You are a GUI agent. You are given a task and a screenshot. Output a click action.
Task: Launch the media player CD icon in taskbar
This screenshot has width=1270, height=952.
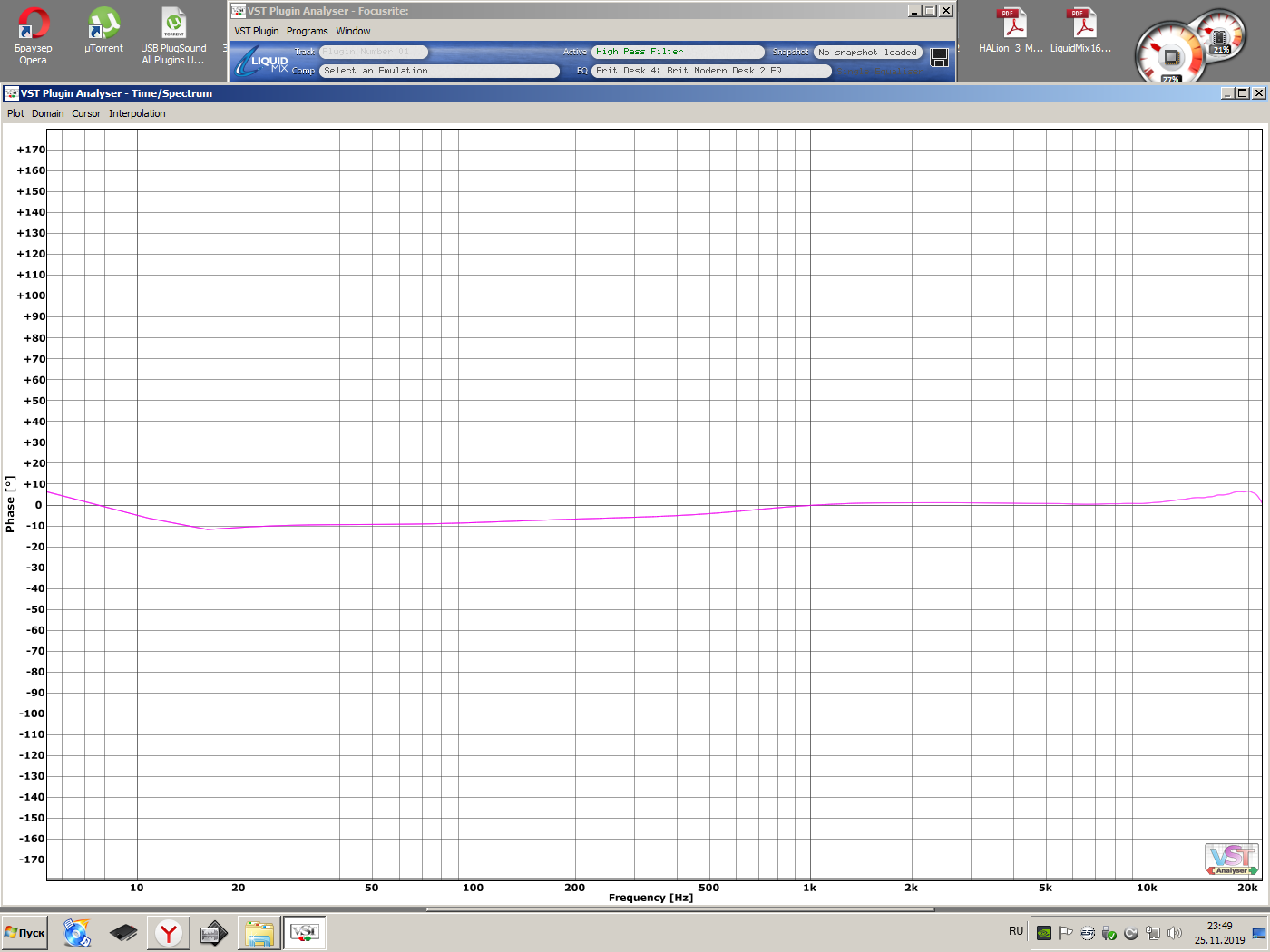[x=77, y=932]
